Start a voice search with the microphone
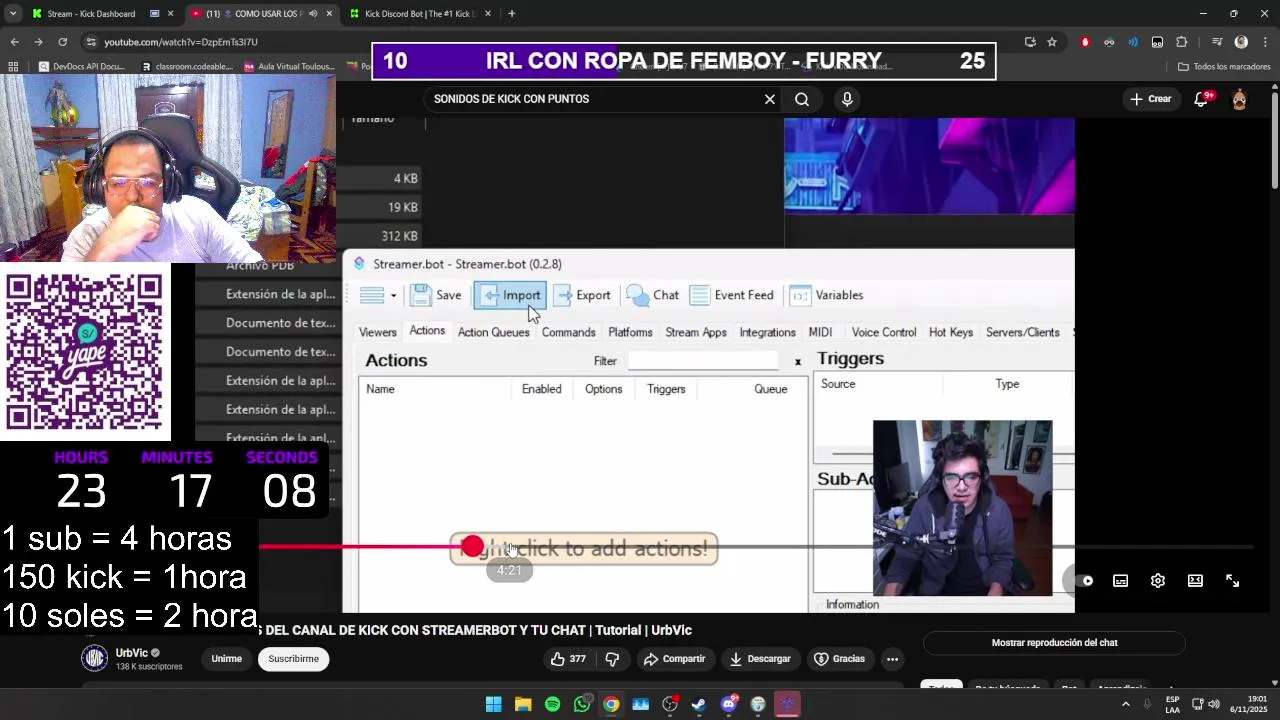This screenshot has width=1280, height=720. [847, 99]
